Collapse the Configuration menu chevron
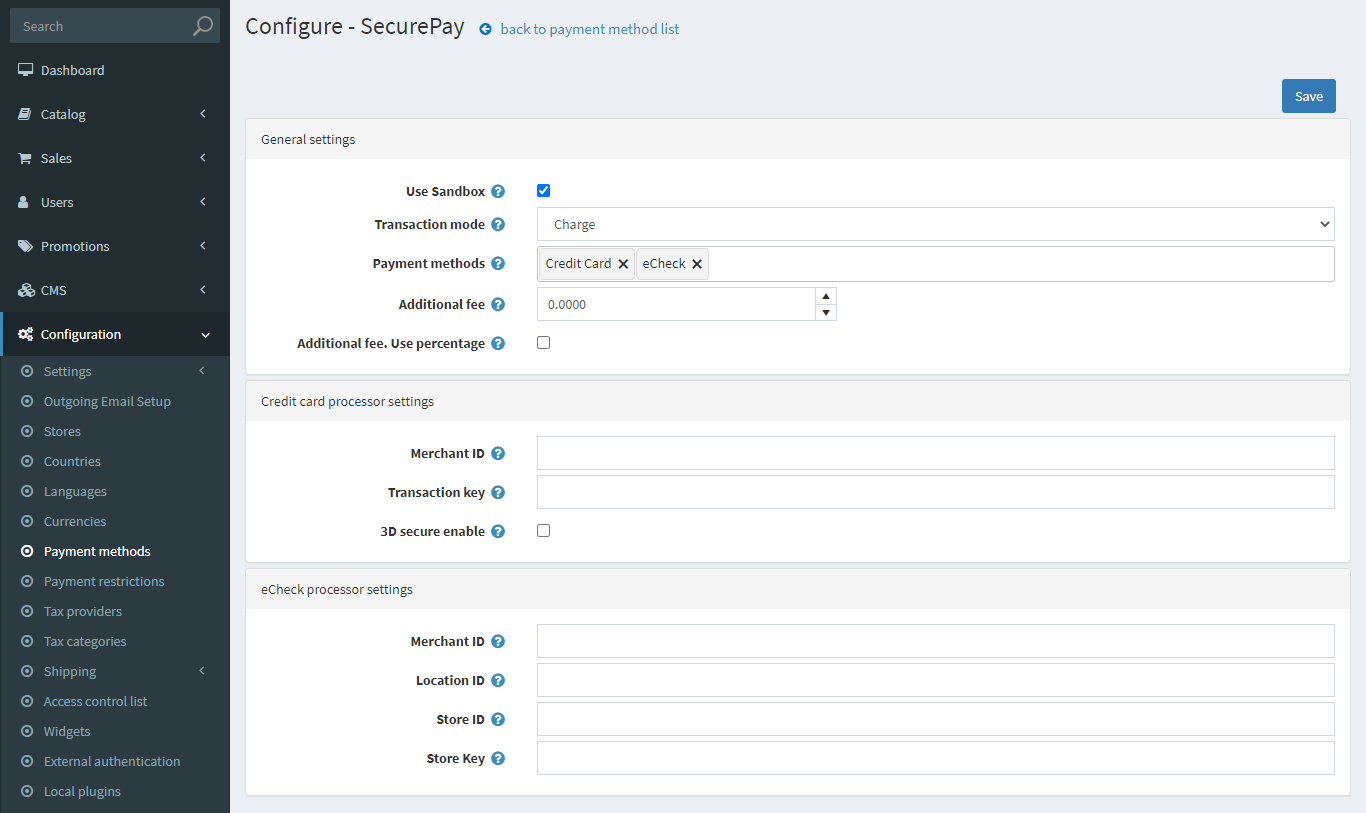Screen dimensions: 1366x813 point(205,335)
